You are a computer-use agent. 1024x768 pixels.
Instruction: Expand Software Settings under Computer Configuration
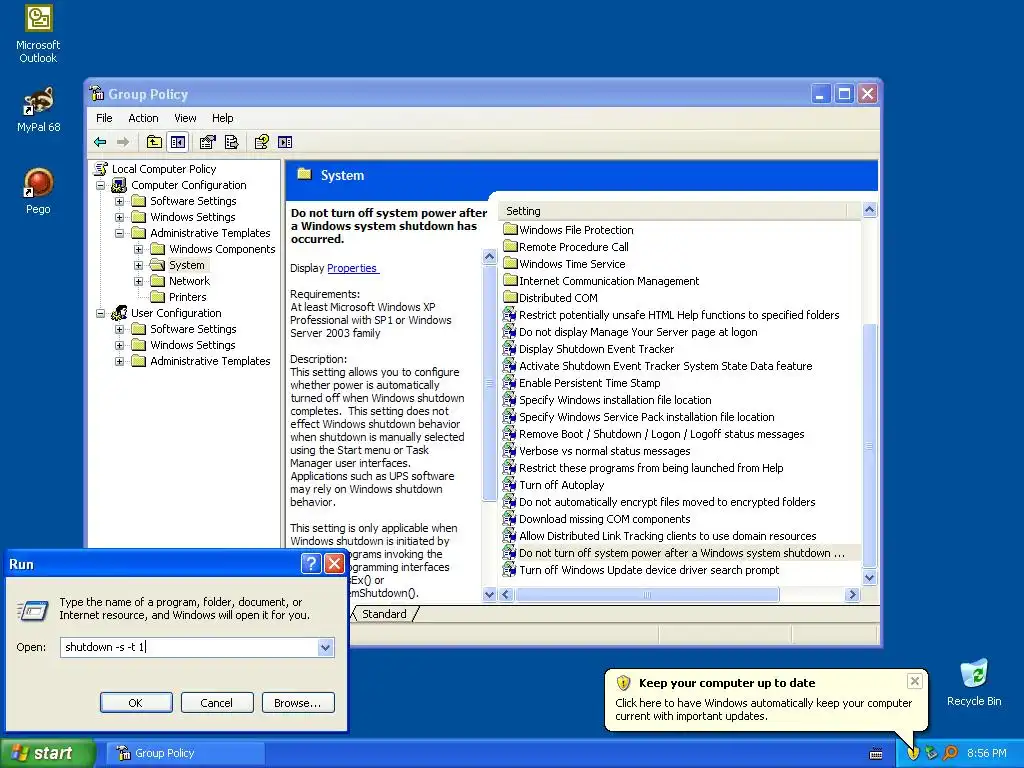(120, 201)
